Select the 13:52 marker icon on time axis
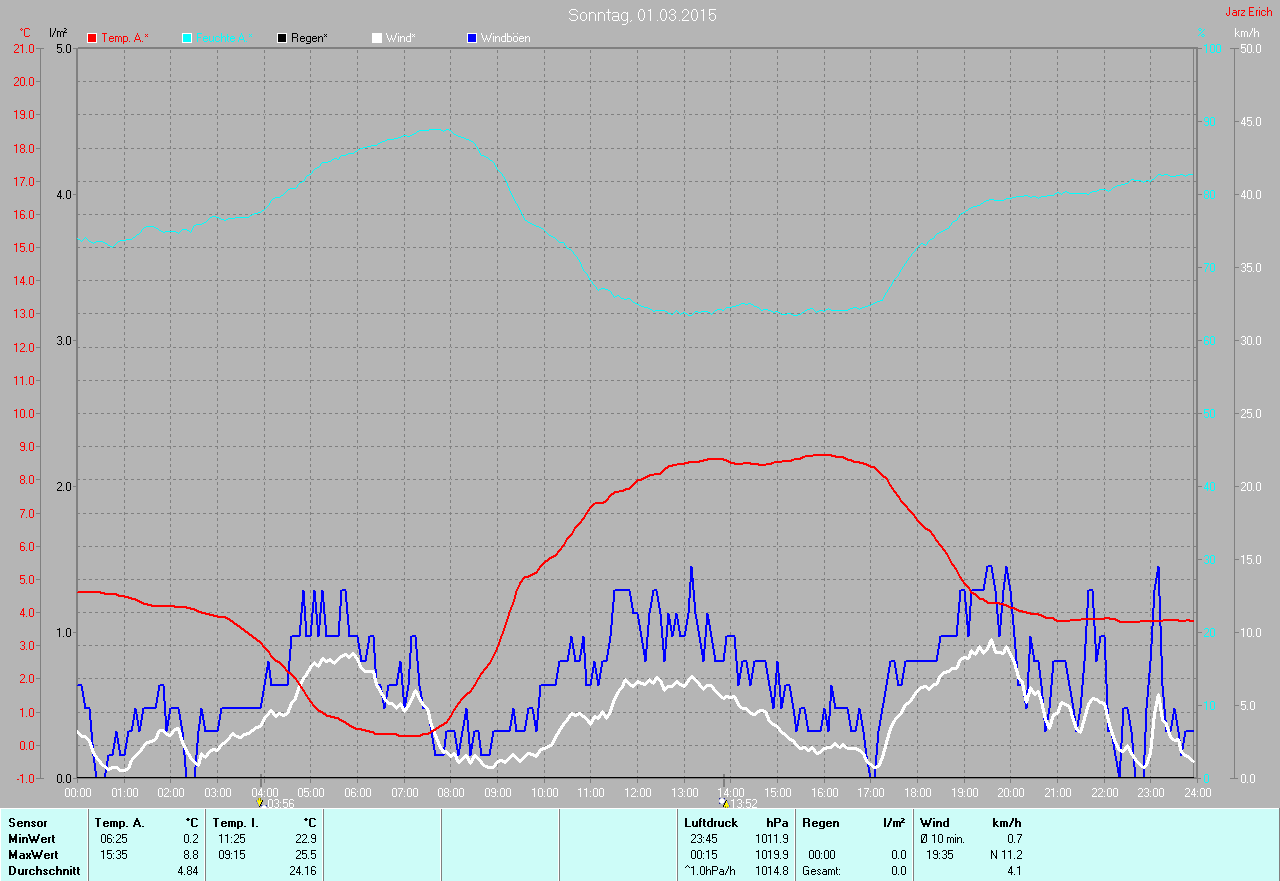This screenshot has height=881, width=1280. [724, 802]
